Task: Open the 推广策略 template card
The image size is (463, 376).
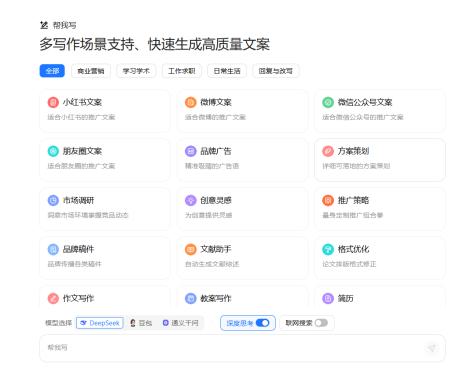Action: tap(380, 209)
